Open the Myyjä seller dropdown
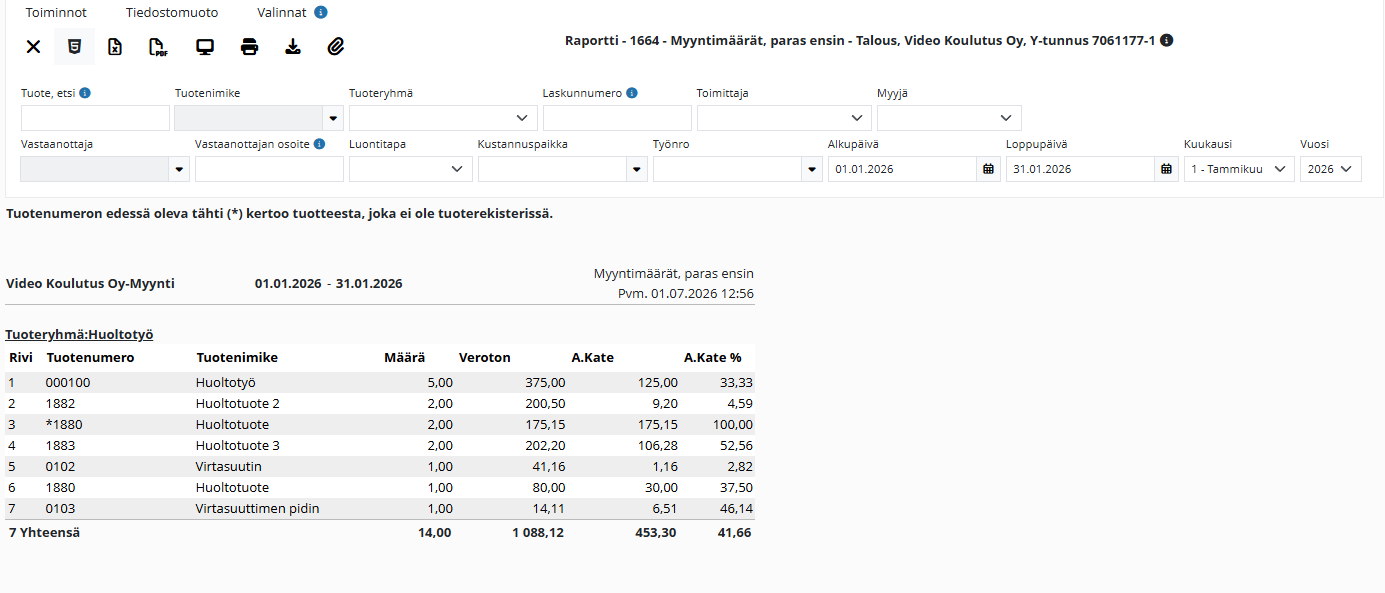Image resolution: width=1385 pixels, height=593 pixels. point(949,118)
